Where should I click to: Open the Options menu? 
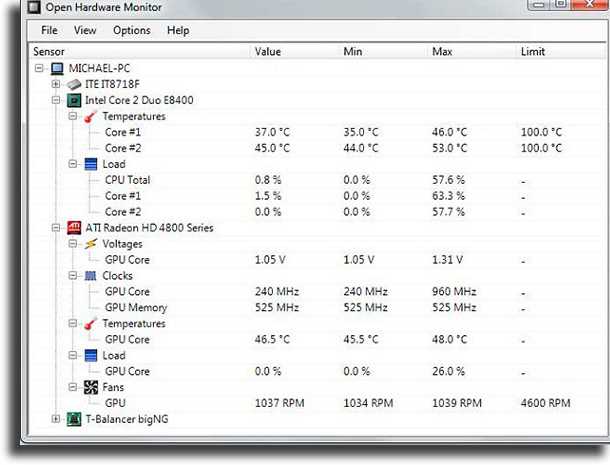click(132, 30)
